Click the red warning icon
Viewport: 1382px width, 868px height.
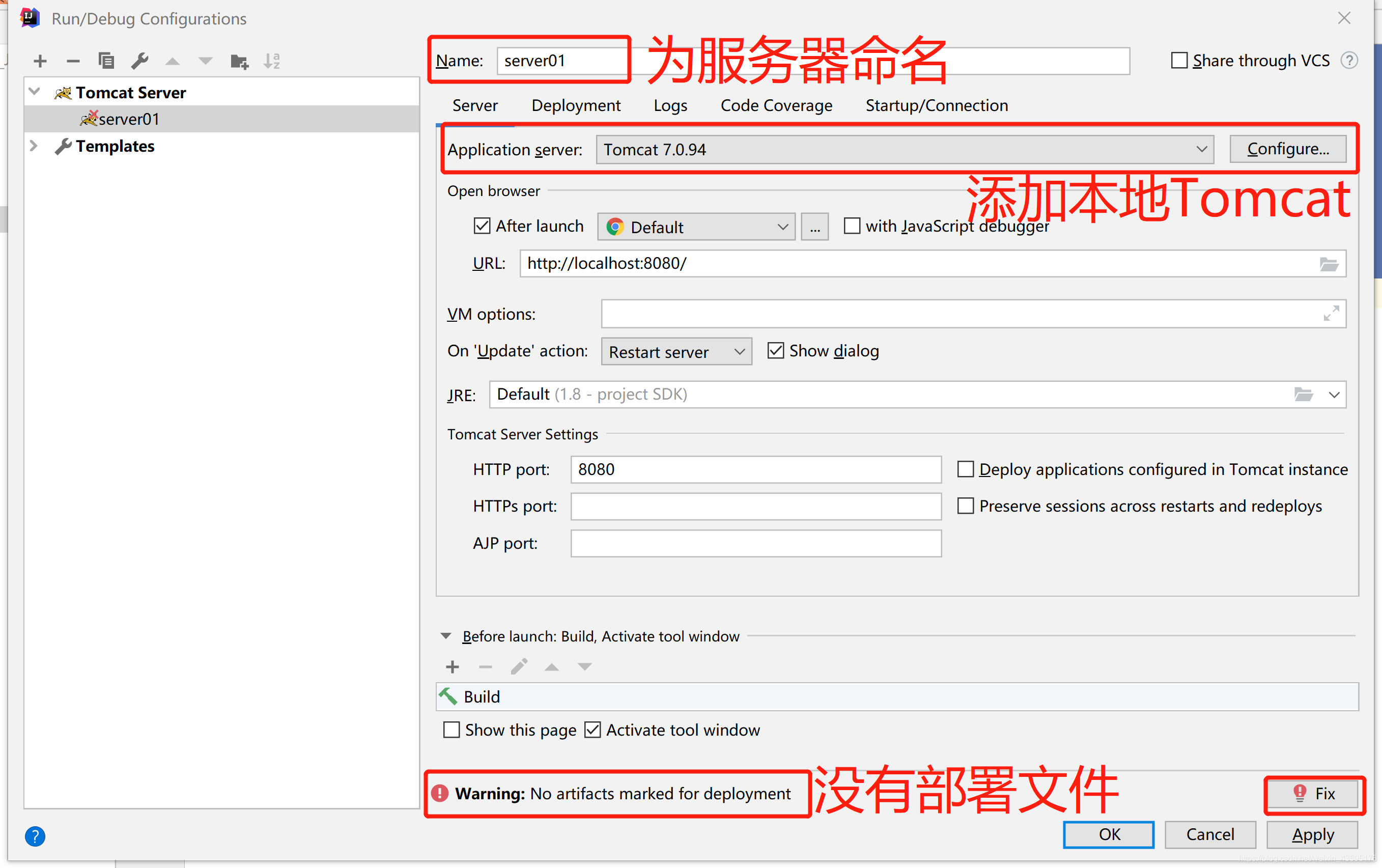click(x=440, y=793)
